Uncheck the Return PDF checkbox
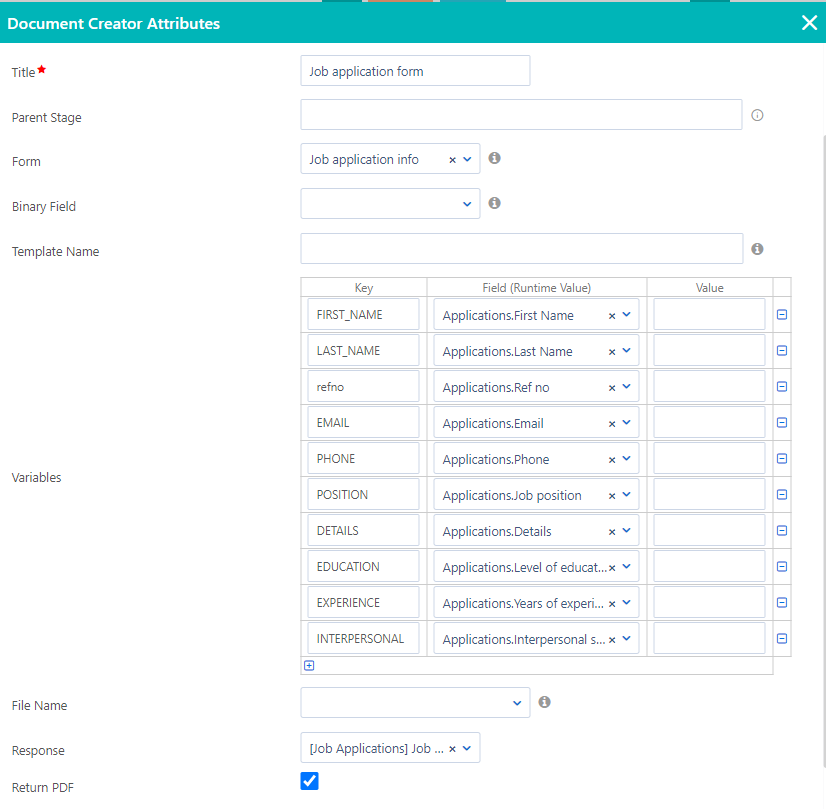Image resolution: width=826 pixels, height=809 pixels. point(309,781)
